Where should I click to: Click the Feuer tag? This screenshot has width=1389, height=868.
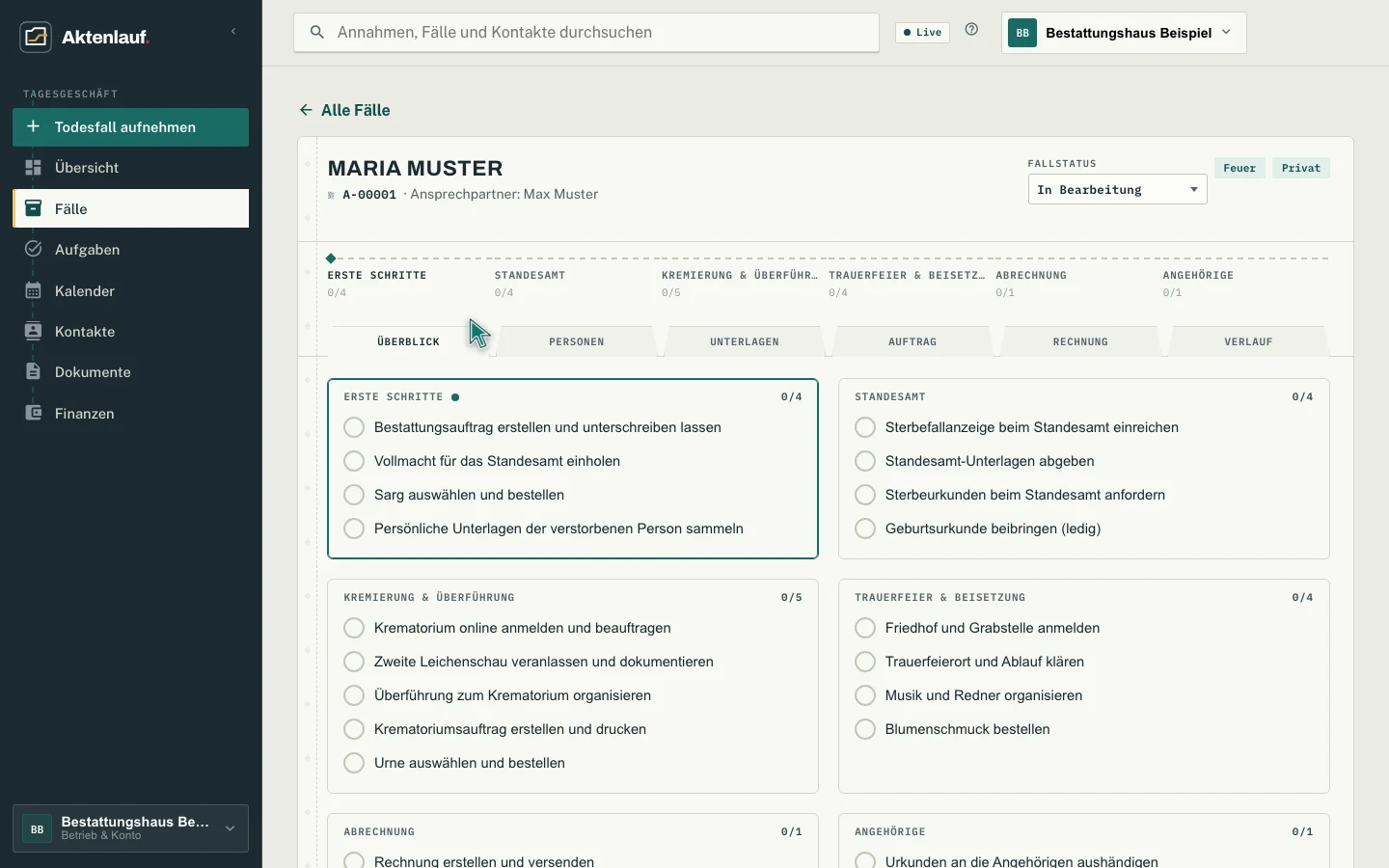click(x=1239, y=168)
